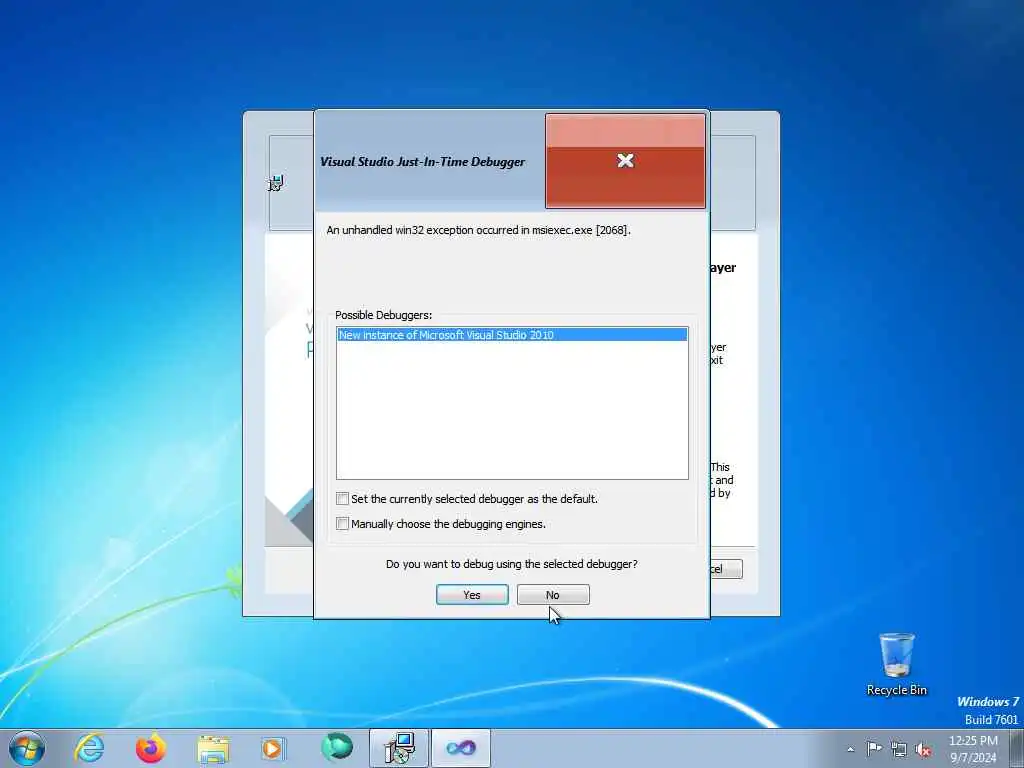Click No to decline debugging
This screenshot has width=1024, height=768.
[553, 595]
